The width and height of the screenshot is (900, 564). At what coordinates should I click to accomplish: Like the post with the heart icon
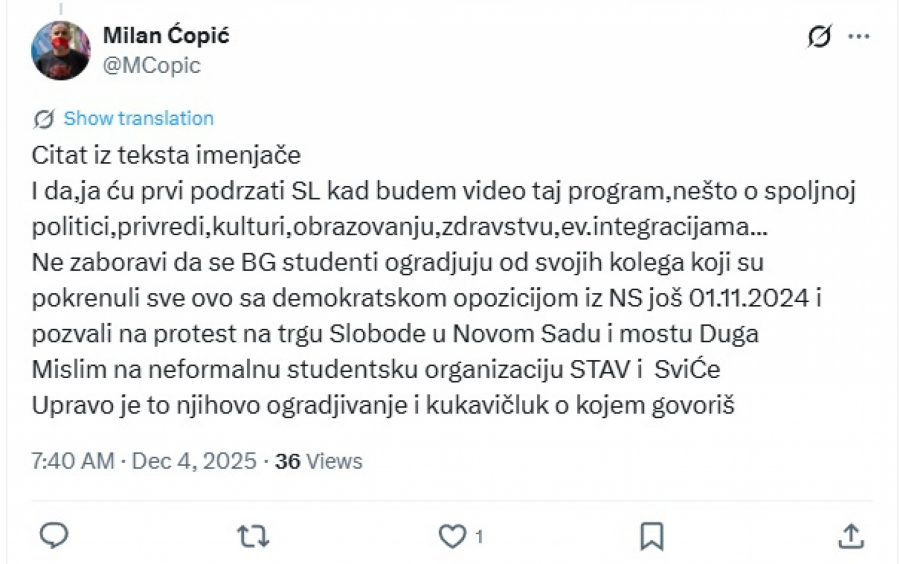point(453,536)
